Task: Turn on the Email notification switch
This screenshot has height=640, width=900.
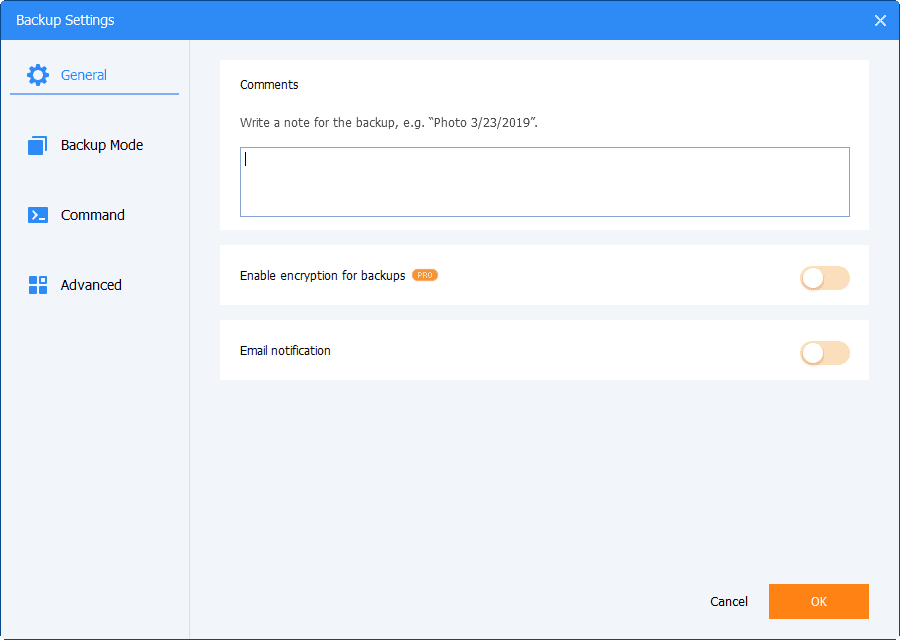Action: [x=824, y=353]
